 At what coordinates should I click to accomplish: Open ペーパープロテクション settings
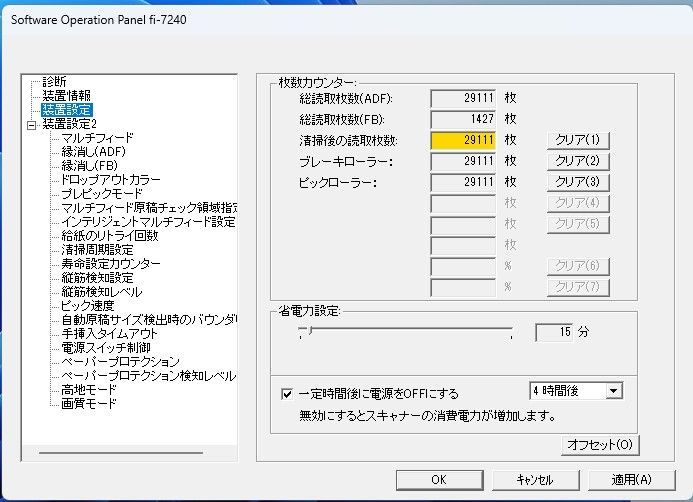point(120,361)
